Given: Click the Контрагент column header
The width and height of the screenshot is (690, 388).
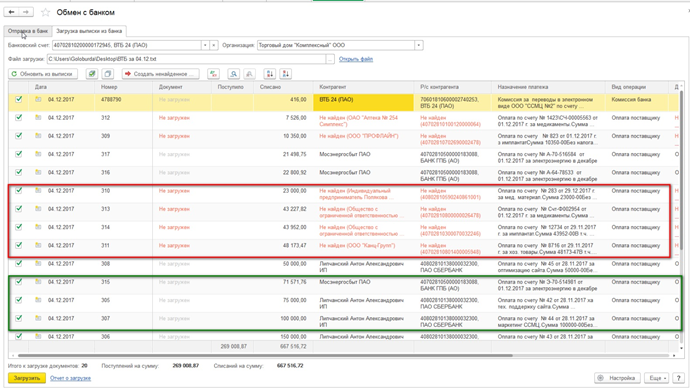Looking at the screenshot, I should point(363,87).
